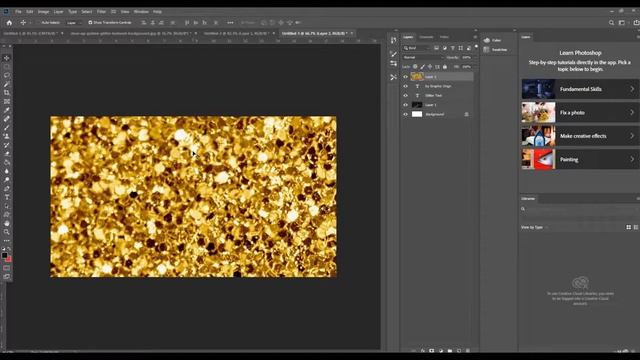This screenshot has height=360, width=640.
Task: Open Make creative effects tutorials
Action: tap(580, 136)
